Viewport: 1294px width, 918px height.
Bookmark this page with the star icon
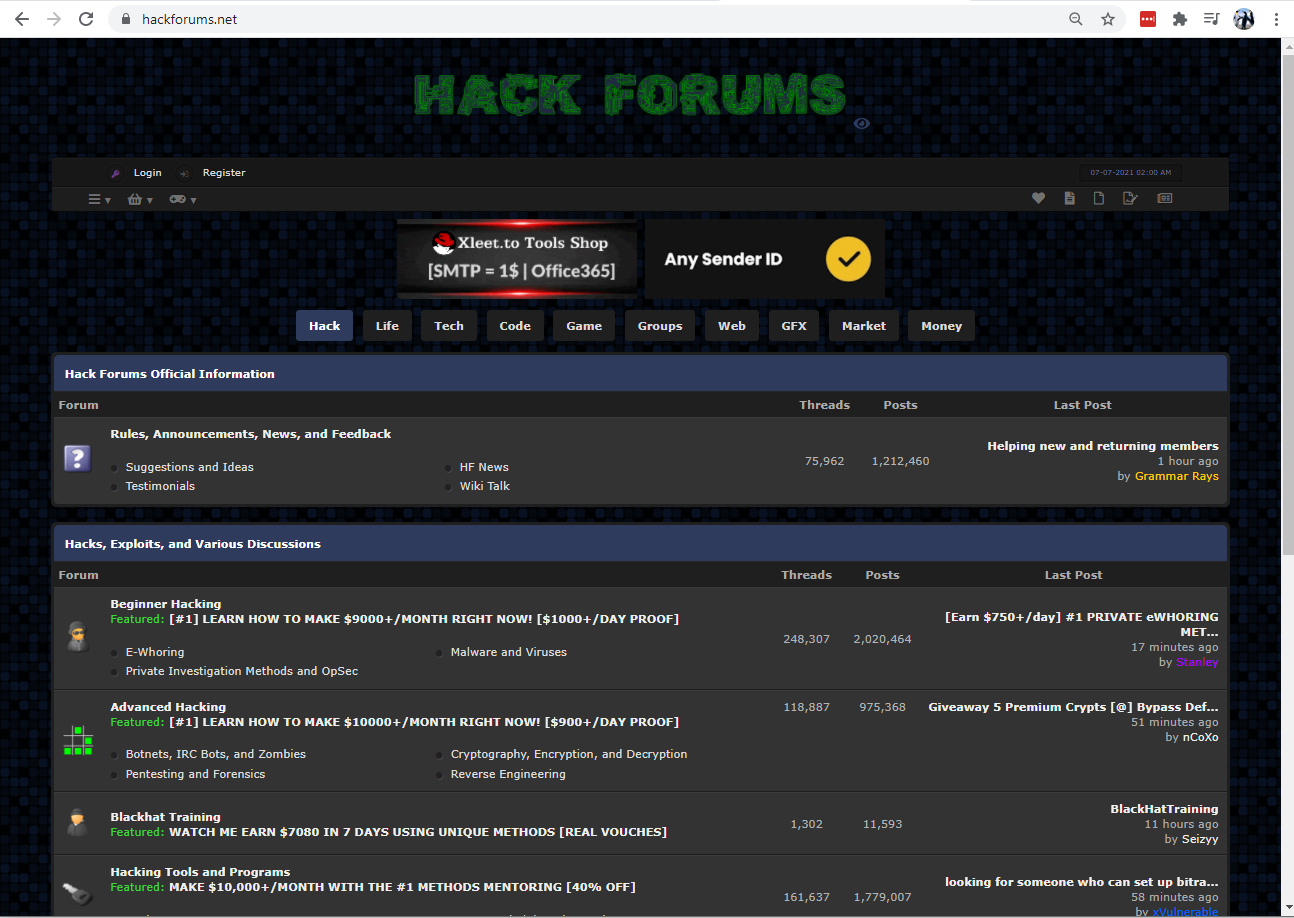pos(1108,19)
